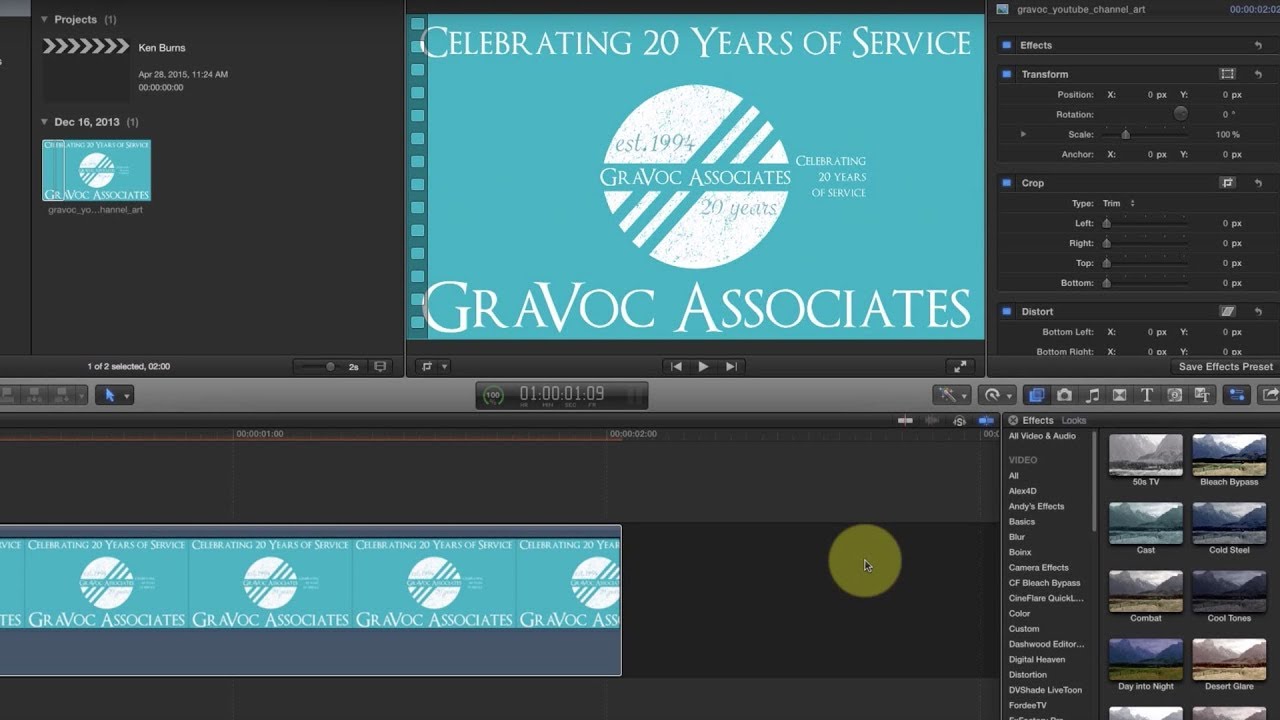This screenshot has height=720, width=1280.
Task: Select the Basics effects category
Action: coord(1022,521)
